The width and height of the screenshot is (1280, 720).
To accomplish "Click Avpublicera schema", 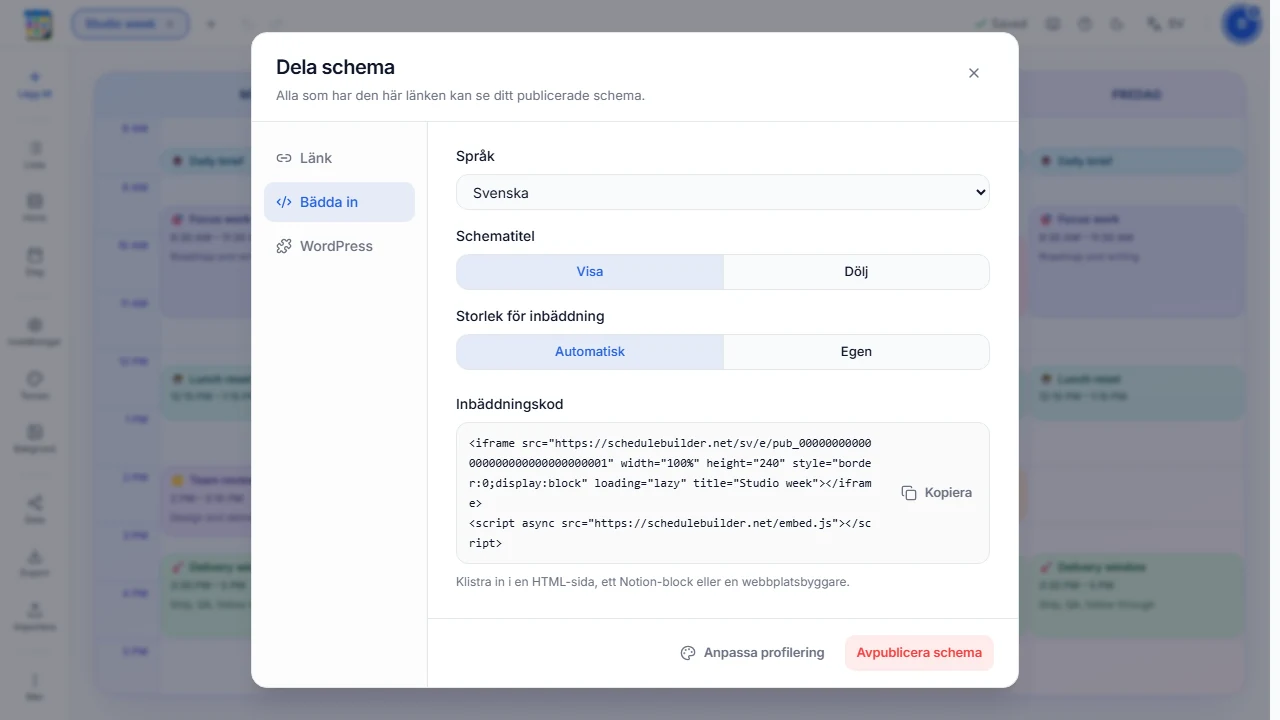I will coord(919,653).
